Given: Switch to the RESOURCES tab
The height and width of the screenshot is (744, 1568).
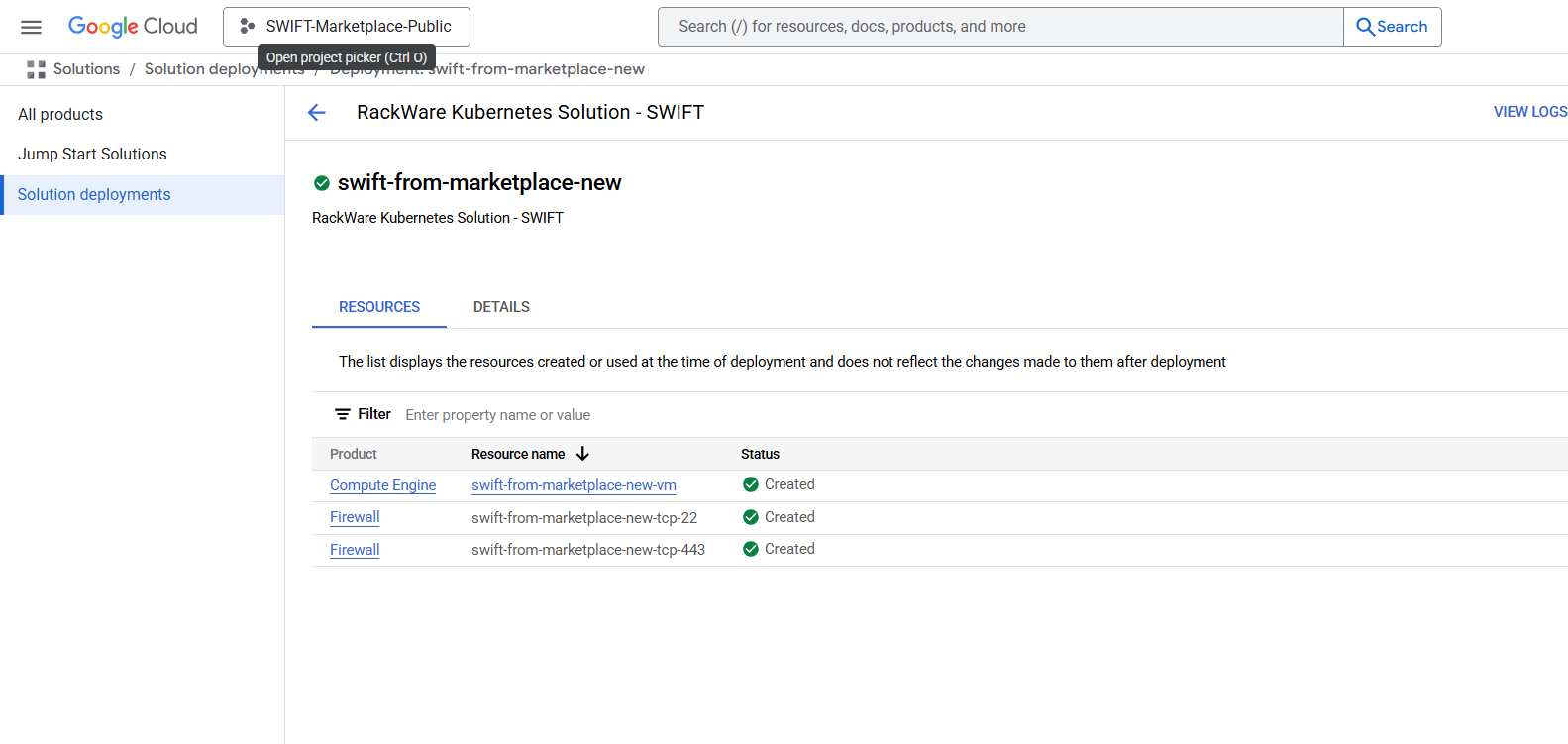Looking at the screenshot, I should (379, 307).
